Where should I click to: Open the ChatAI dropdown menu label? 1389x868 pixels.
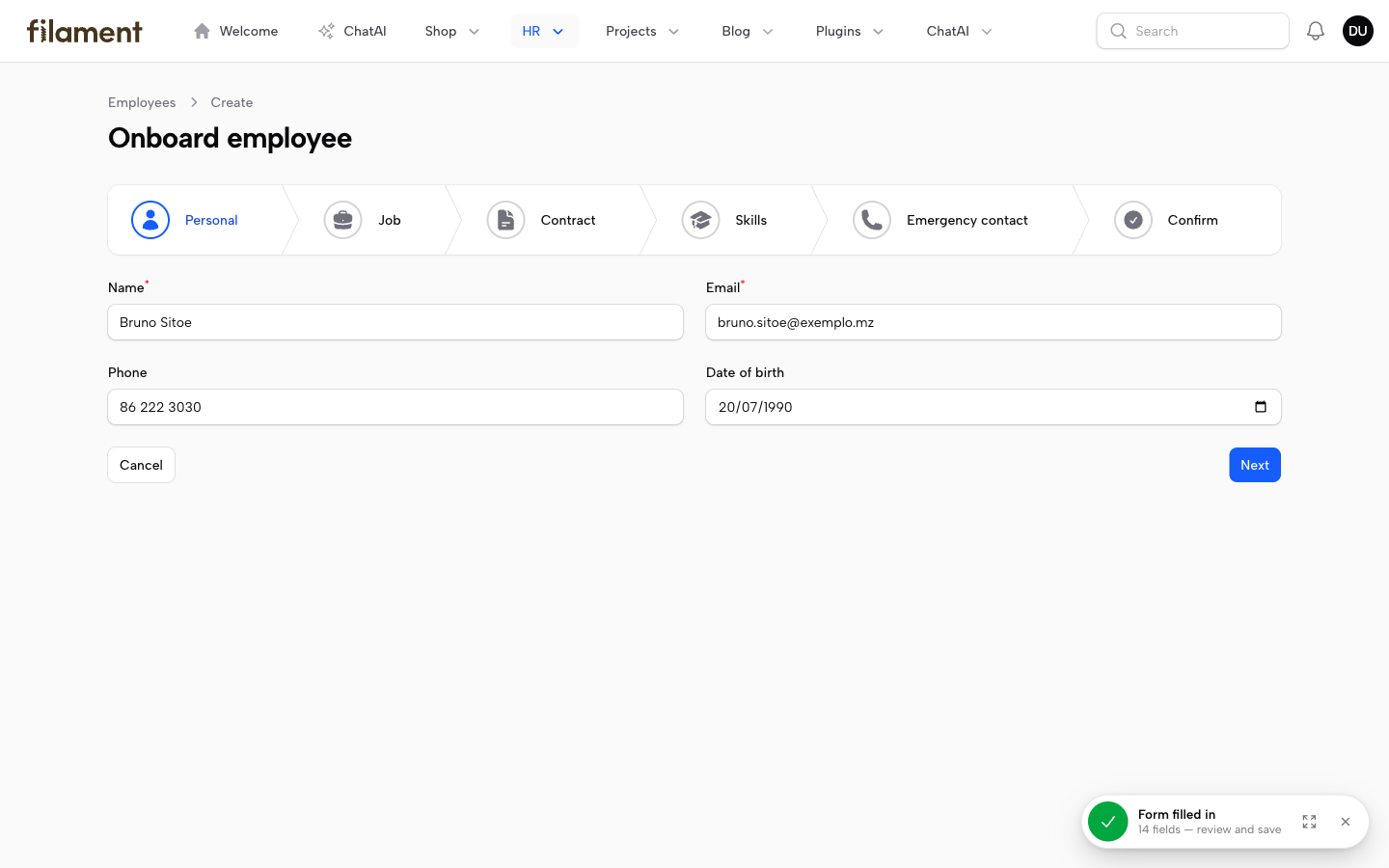tap(947, 31)
